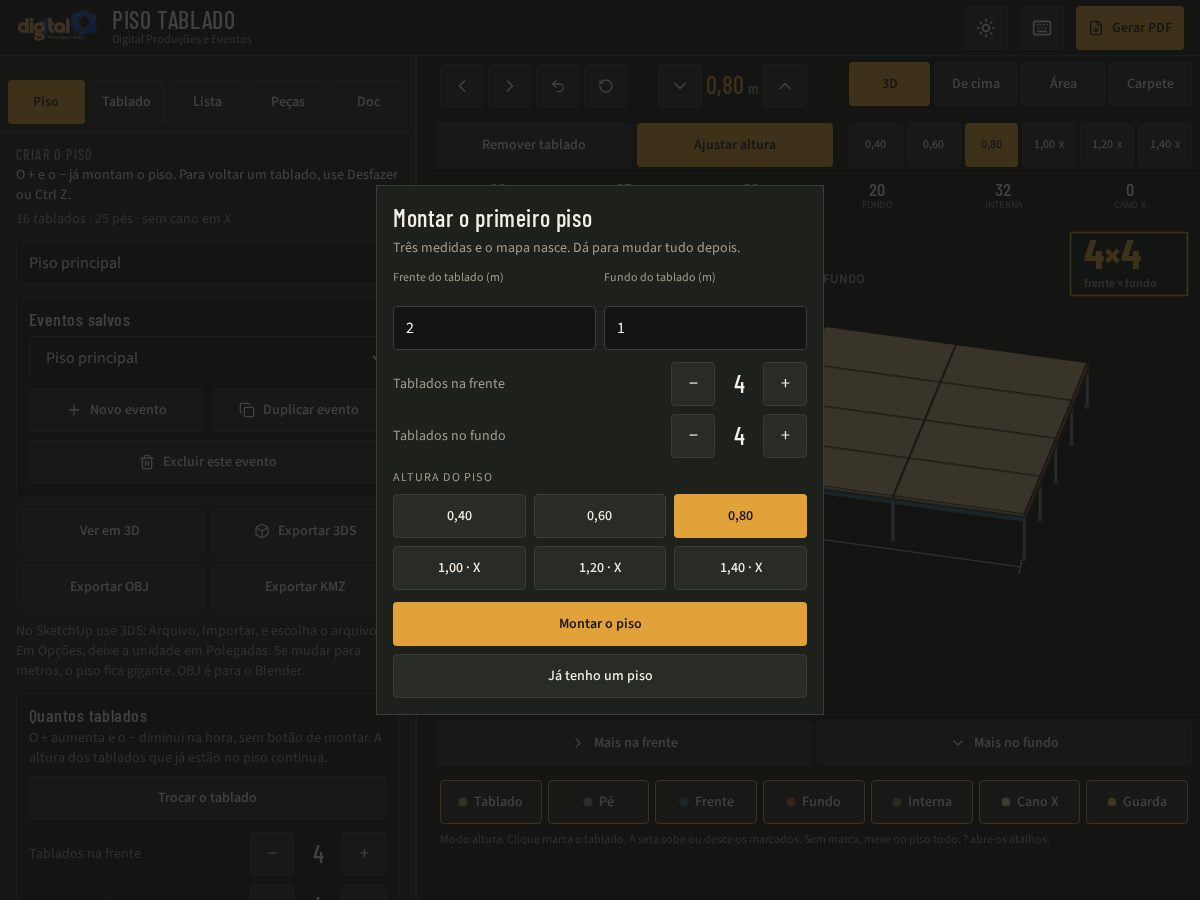Click Exportar KMZ button
Screen dimensions: 1200x900
[305, 587]
